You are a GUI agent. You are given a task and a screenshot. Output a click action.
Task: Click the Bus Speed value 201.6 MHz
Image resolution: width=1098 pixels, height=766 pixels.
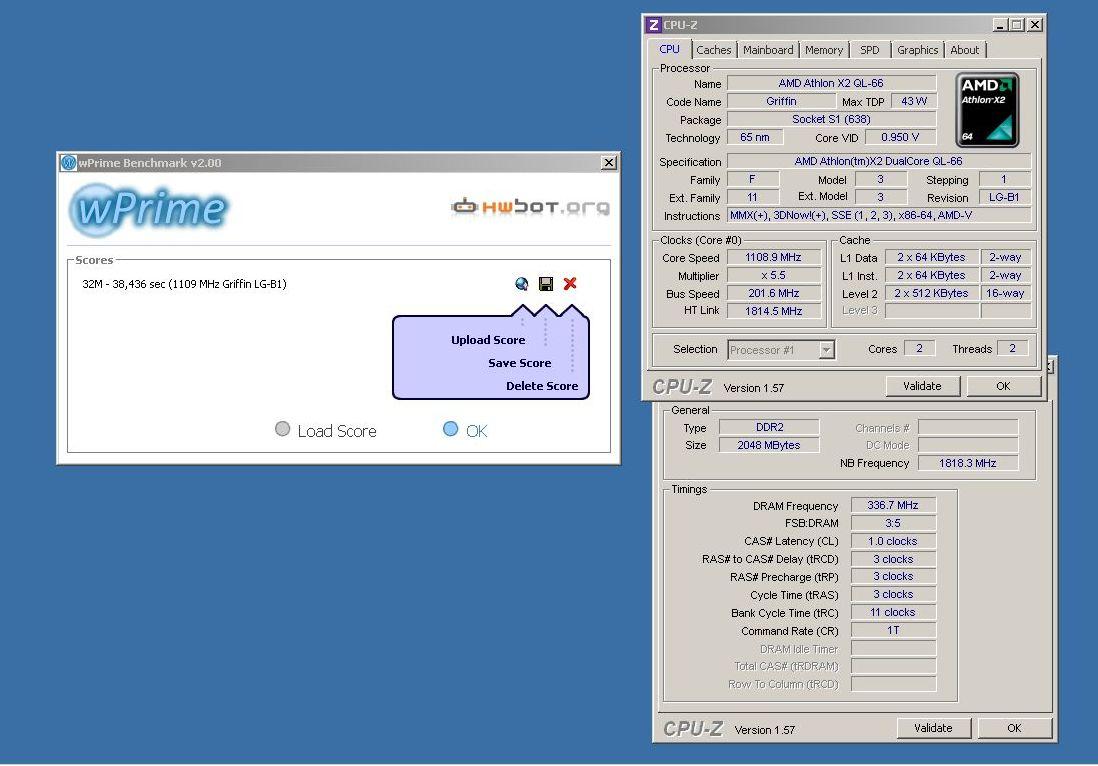(774, 293)
